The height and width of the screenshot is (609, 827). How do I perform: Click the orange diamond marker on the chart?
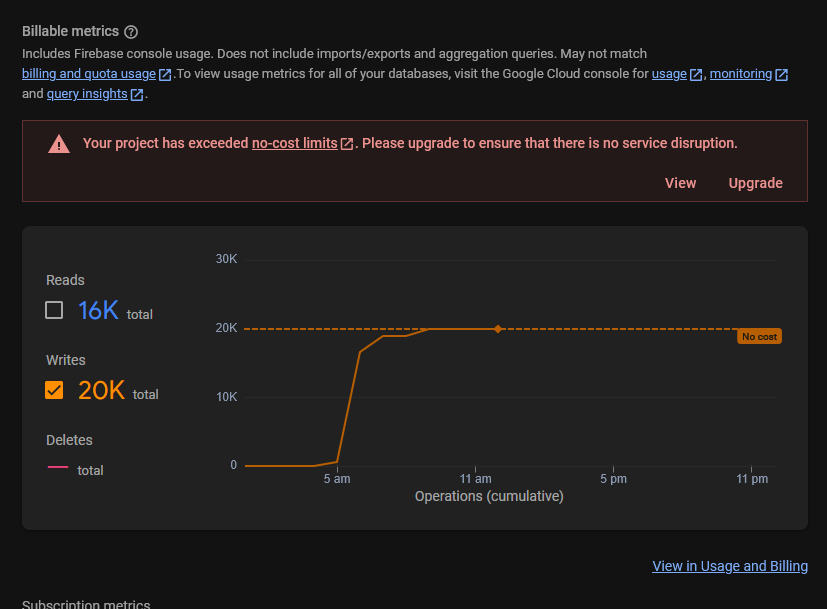[x=498, y=329]
